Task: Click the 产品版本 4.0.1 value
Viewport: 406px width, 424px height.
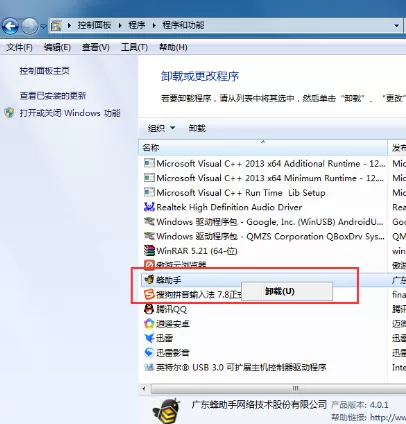Action: pos(379,405)
